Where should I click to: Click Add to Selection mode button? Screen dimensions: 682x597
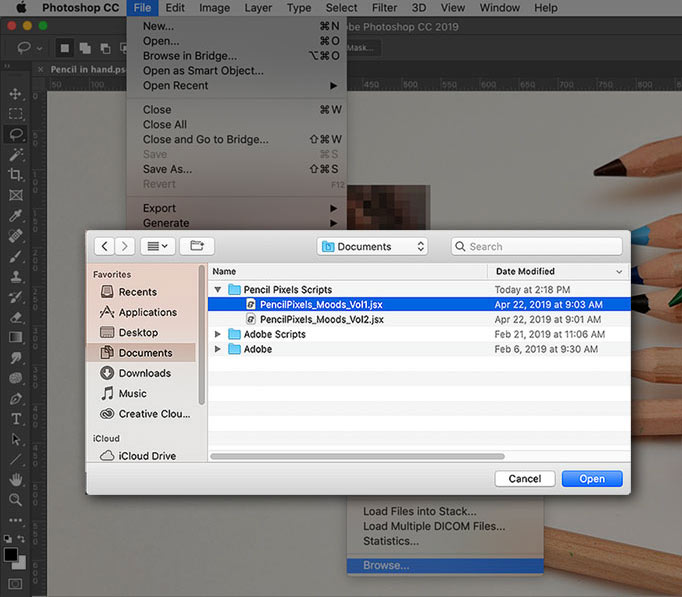point(85,48)
